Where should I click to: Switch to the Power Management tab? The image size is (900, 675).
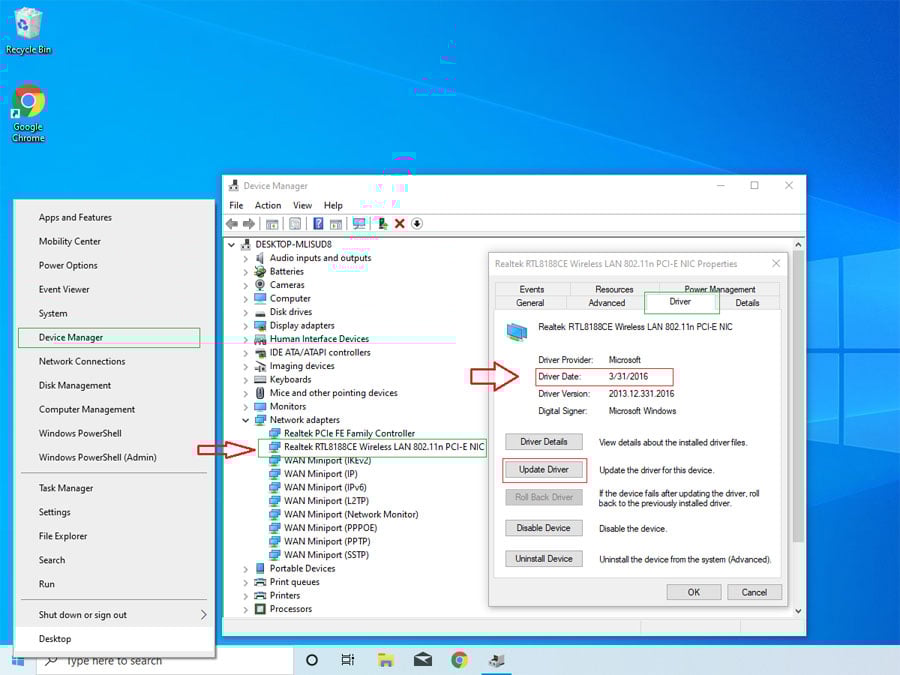[x=720, y=289]
